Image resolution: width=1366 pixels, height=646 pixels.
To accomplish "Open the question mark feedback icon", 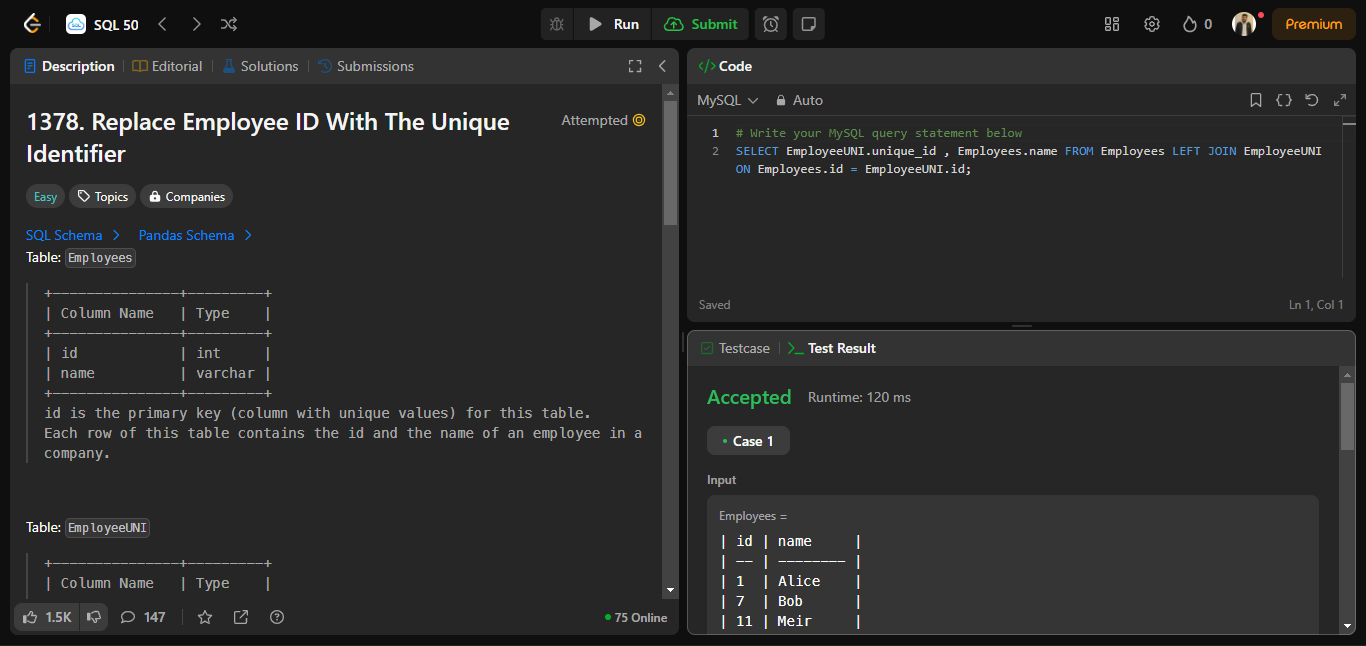I will 277,617.
